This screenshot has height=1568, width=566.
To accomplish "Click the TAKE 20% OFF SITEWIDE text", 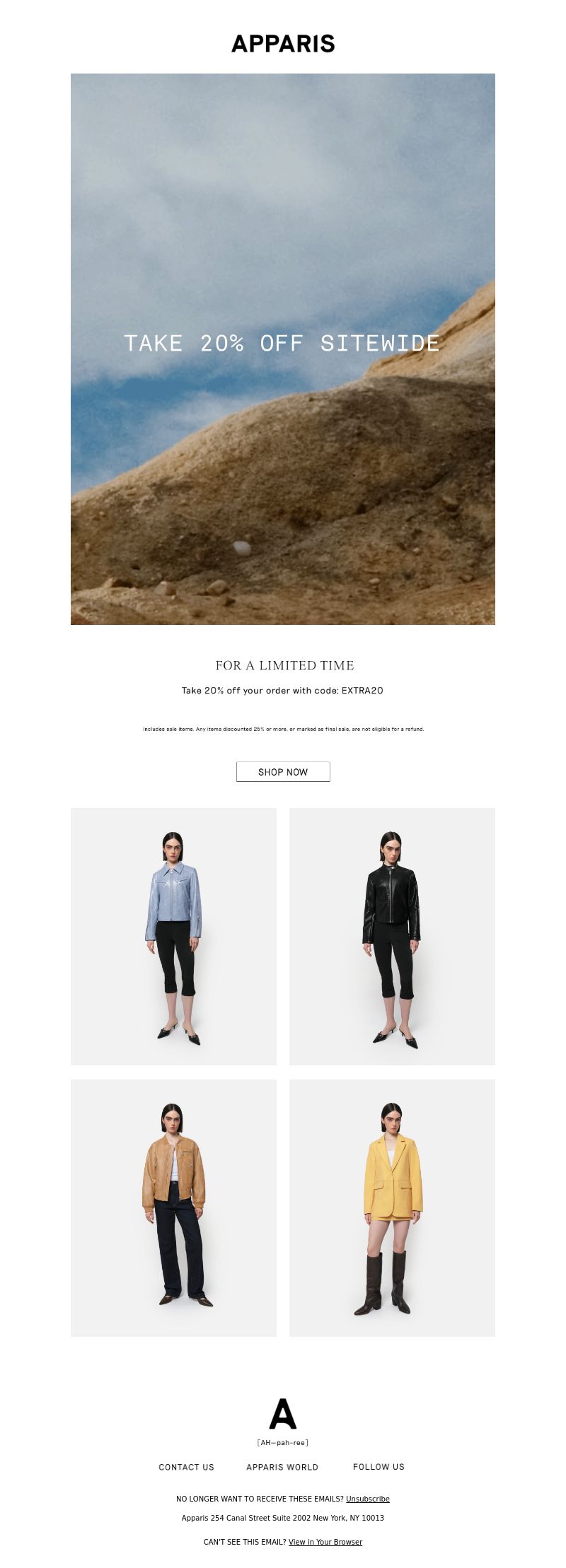I will 282,343.
